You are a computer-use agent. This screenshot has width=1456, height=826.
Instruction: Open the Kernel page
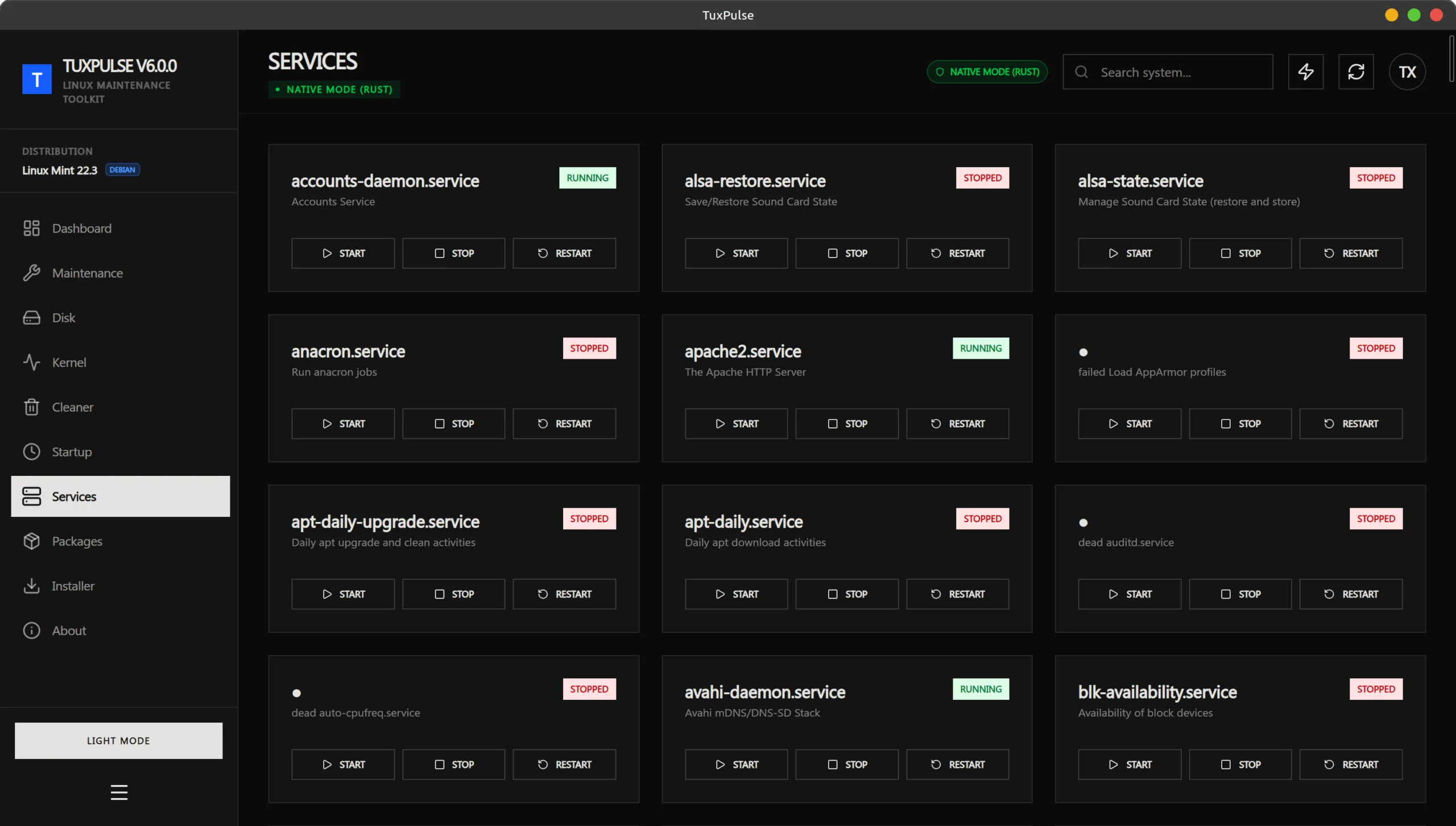click(x=69, y=363)
